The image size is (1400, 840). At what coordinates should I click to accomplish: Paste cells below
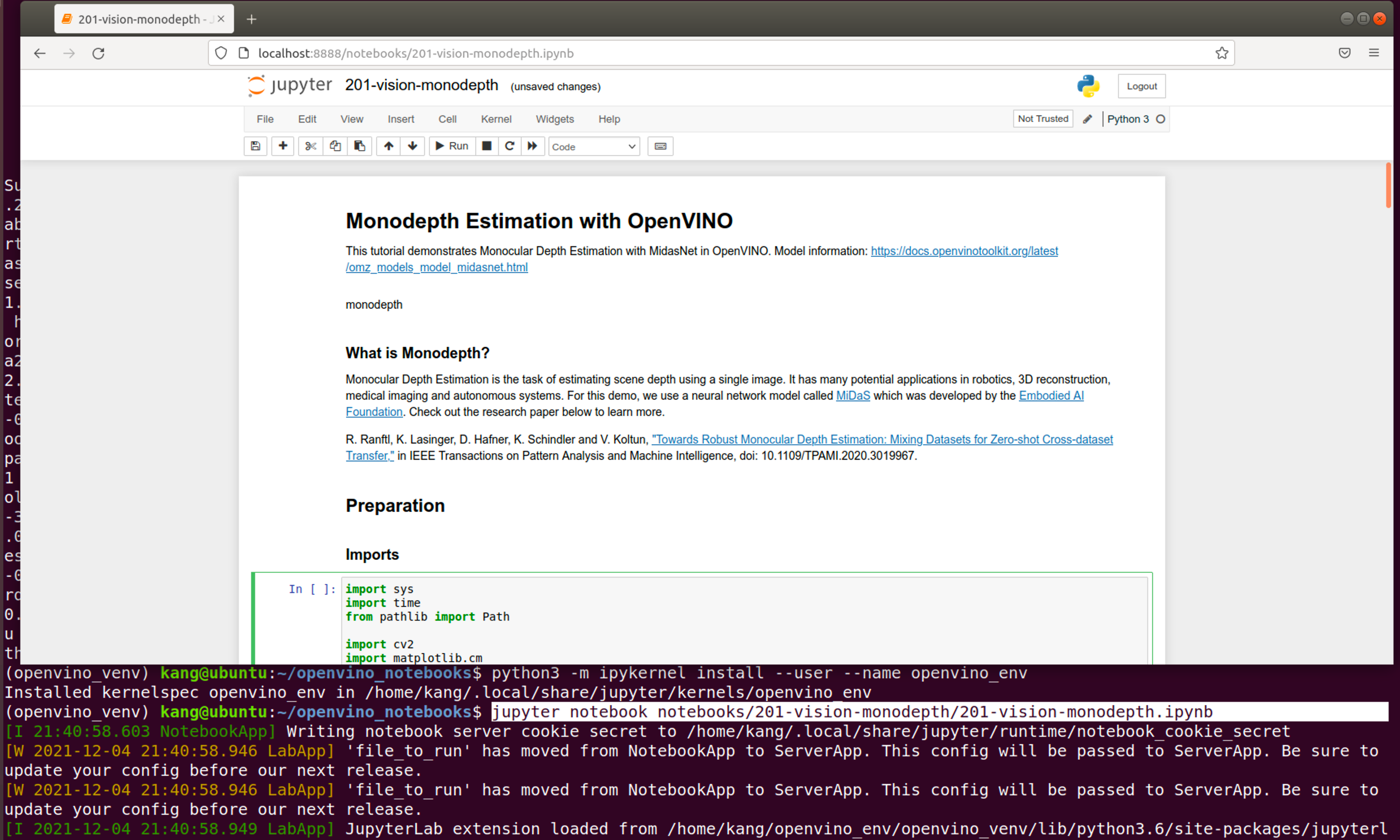[x=360, y=146]
